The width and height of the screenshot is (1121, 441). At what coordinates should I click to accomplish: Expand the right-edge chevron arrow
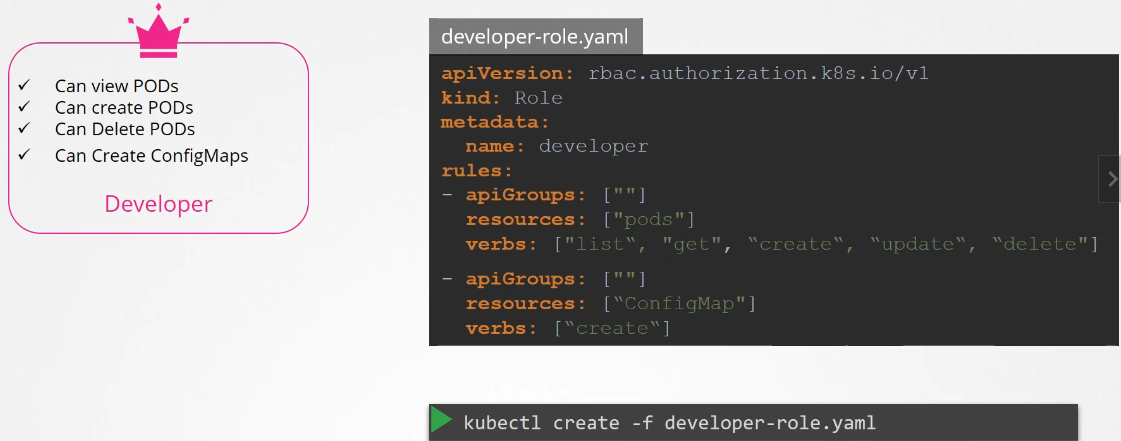pos(1112,179)
